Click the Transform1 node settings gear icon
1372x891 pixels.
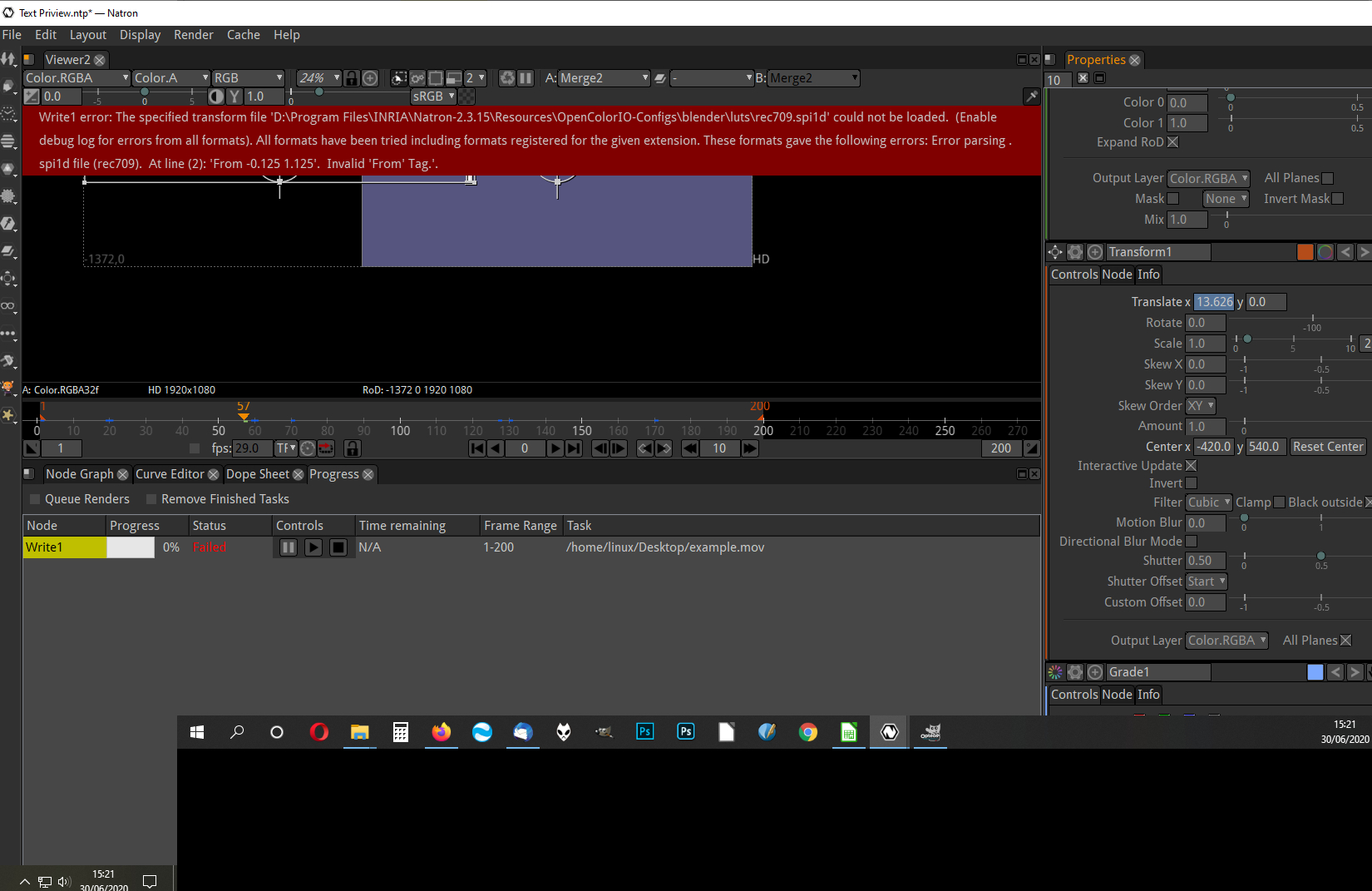(1075, 252)
